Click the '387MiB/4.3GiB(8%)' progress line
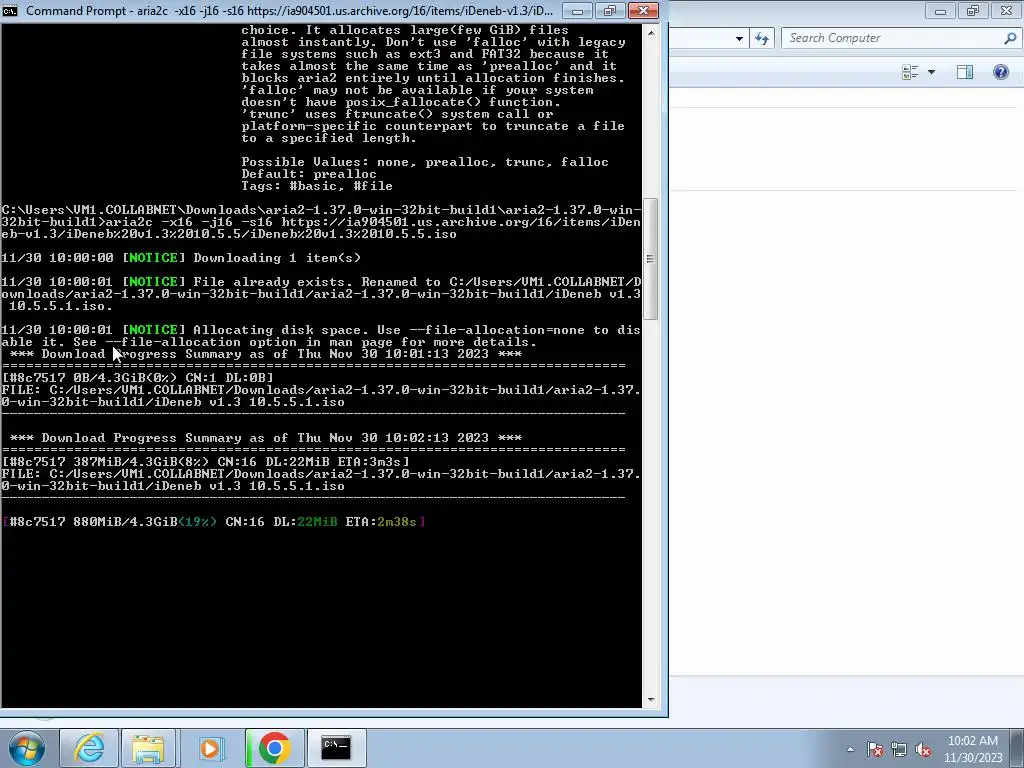 coord(206,462)
